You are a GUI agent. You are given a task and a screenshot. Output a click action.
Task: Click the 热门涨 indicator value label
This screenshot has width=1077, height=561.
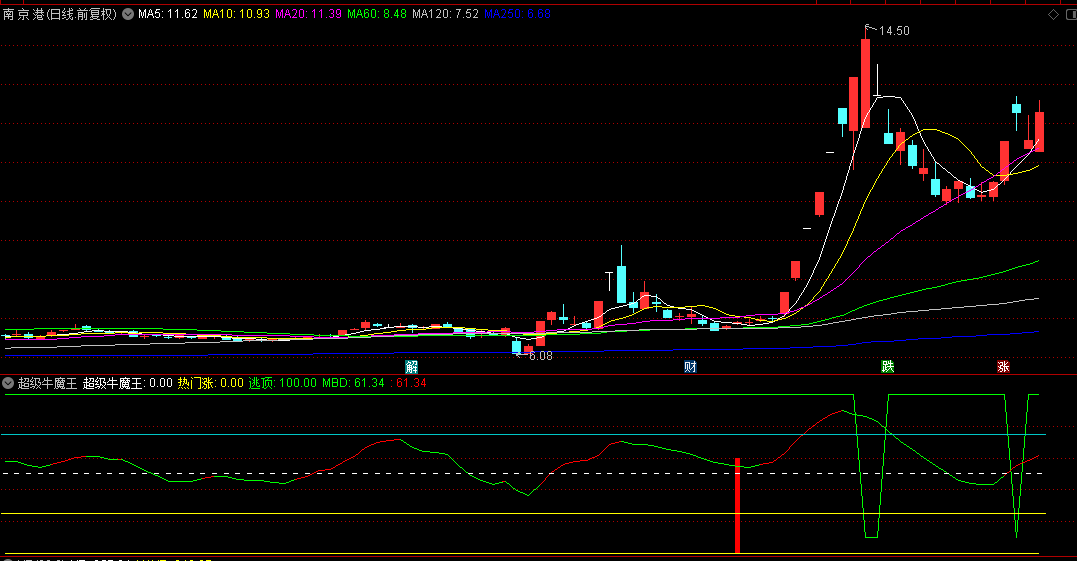tap(210, 383)
